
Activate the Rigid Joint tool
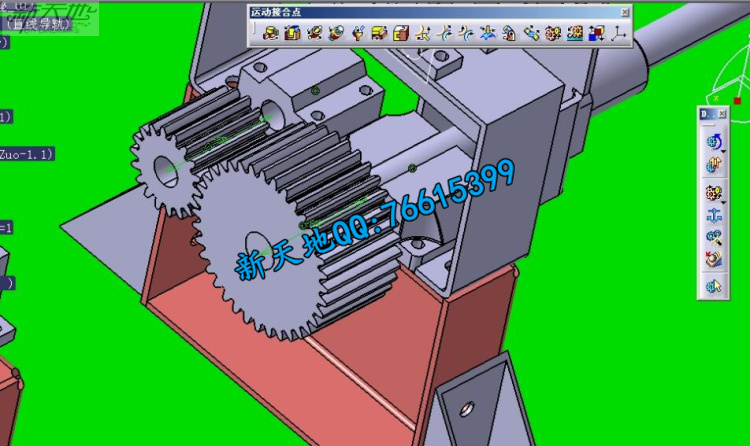pos(400,34)
